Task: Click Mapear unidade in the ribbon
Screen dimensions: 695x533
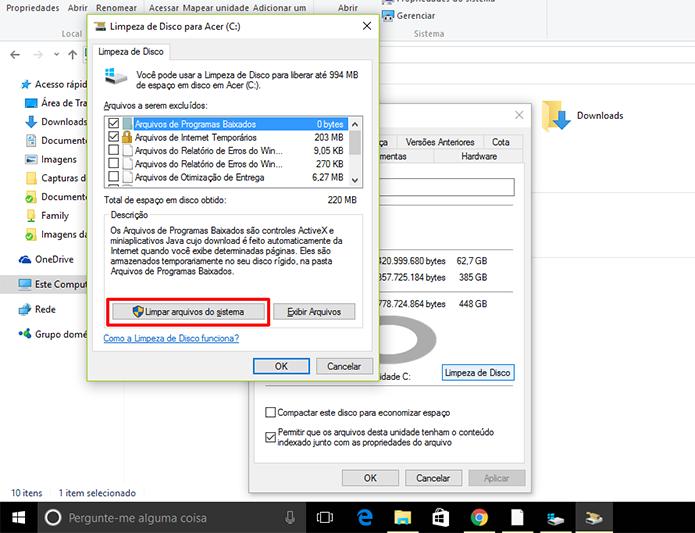Action: coord(216,8)
